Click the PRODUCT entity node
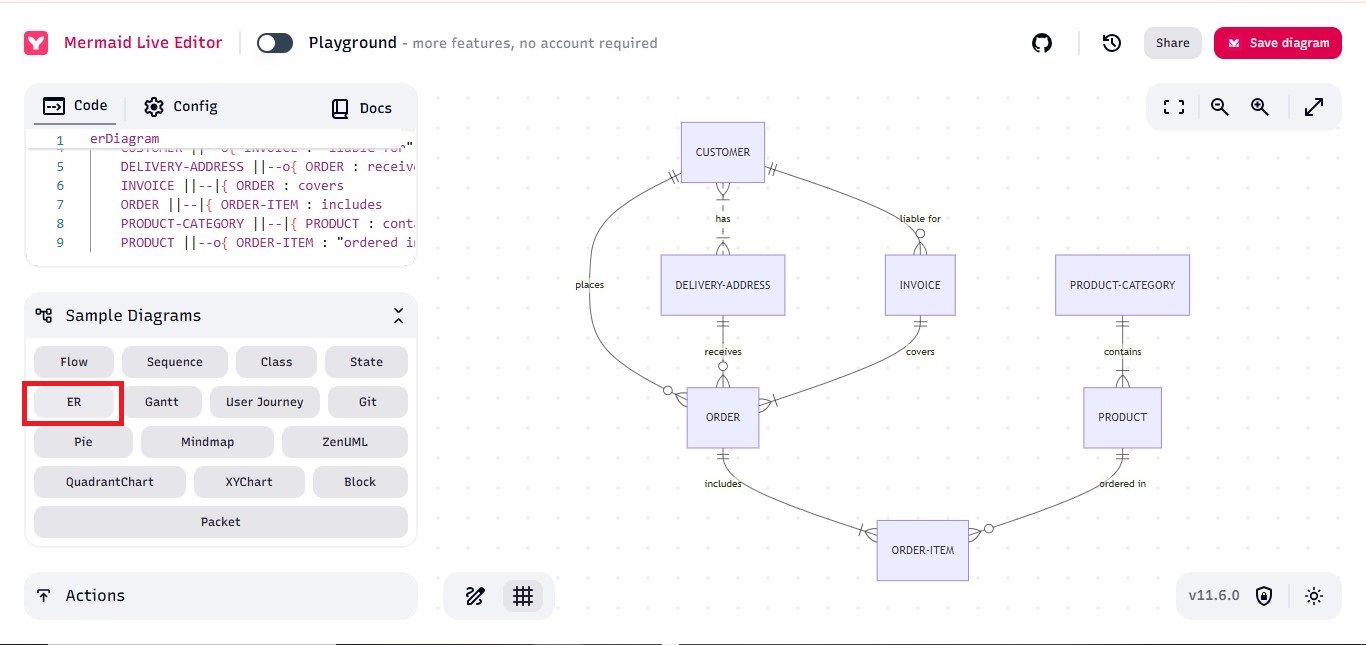 coord(1122,418)
